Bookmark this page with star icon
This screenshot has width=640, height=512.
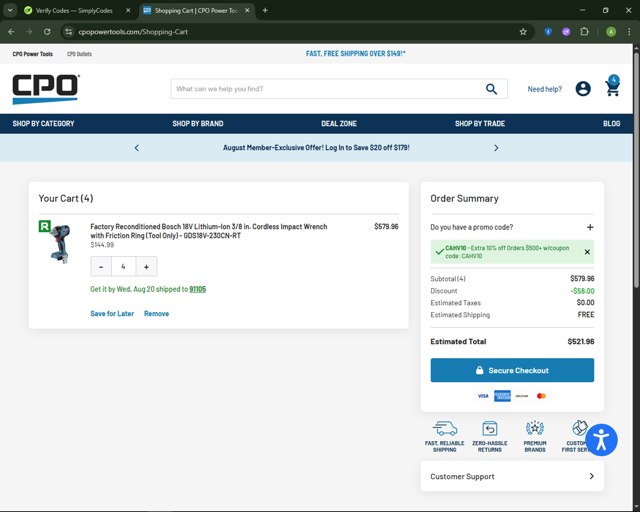tap(523, 32)
